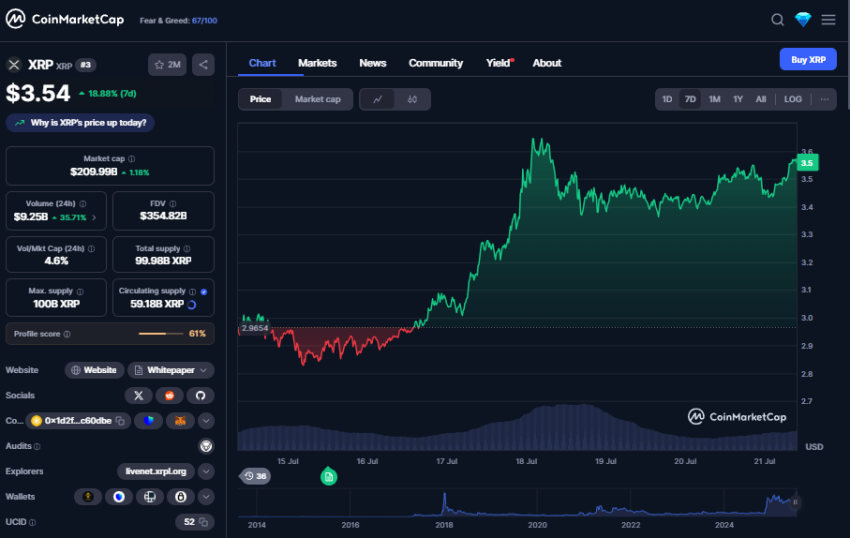Image resolution: width=850 pixels, height=538 pixels.
Task: Click the Ledger-style wallet icon
Action: tap(150, 497)
